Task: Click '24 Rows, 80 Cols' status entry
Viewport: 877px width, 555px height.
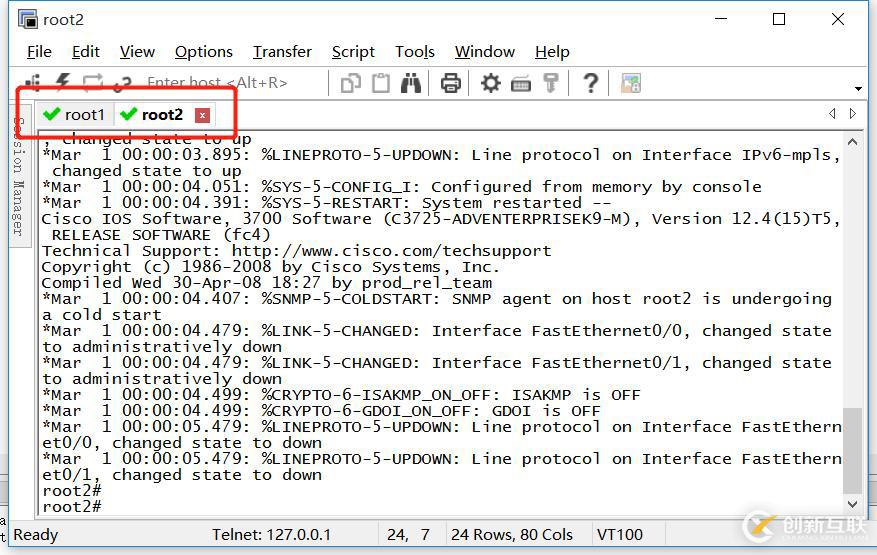Action: [512, 535]
